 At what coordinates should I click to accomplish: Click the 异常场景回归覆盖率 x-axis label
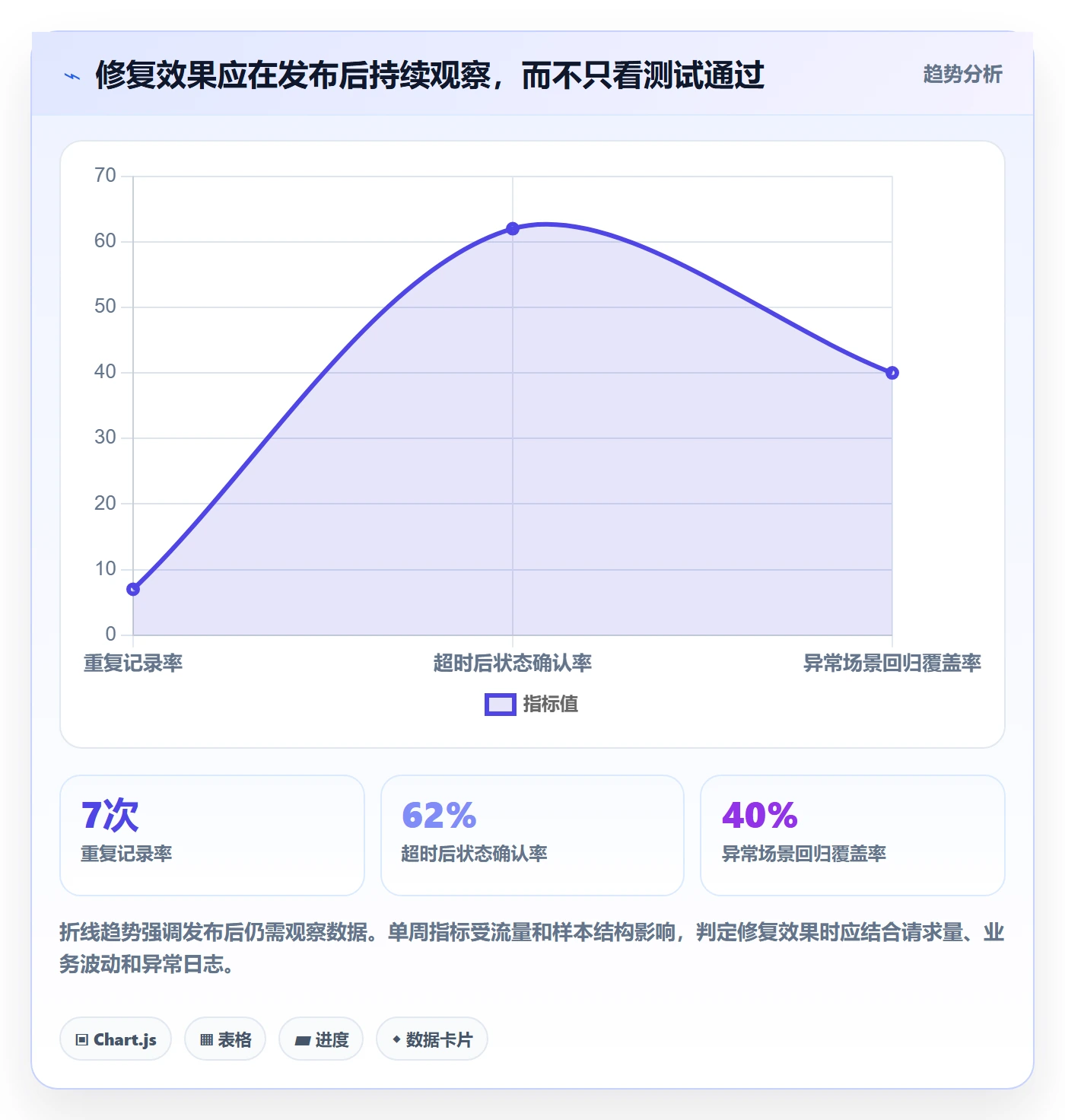(x=892, y=663)
